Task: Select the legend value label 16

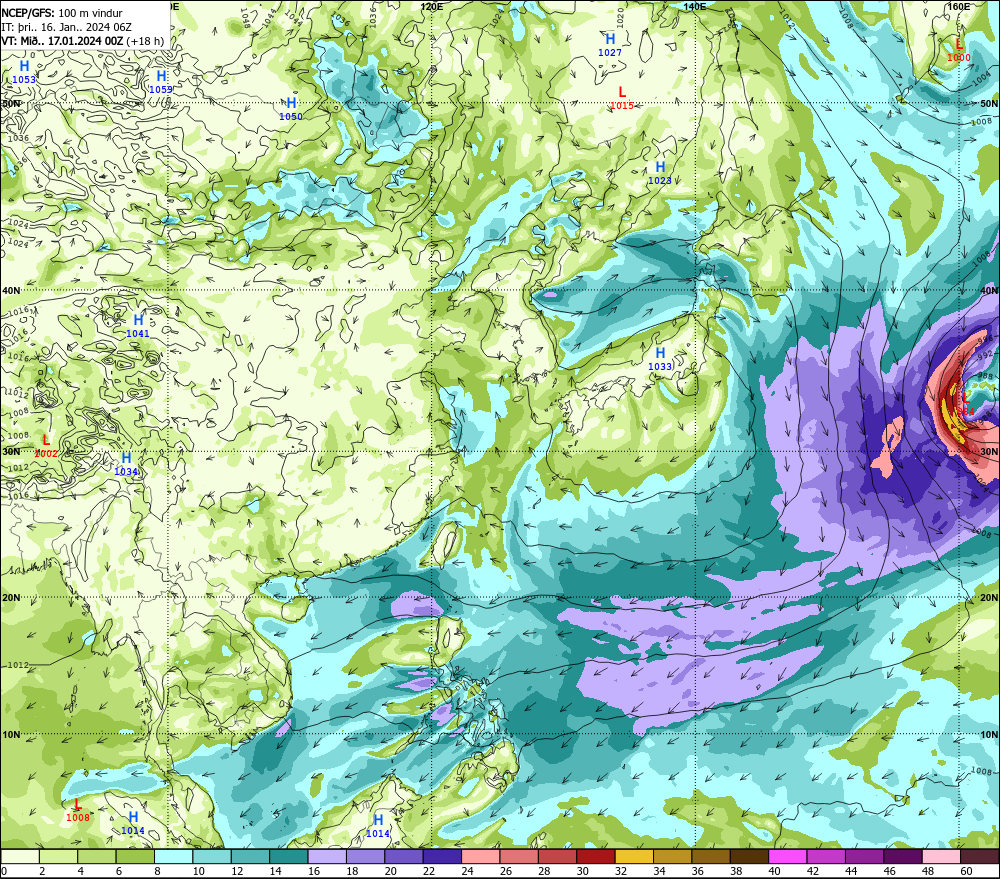Action: coord(314,871)
